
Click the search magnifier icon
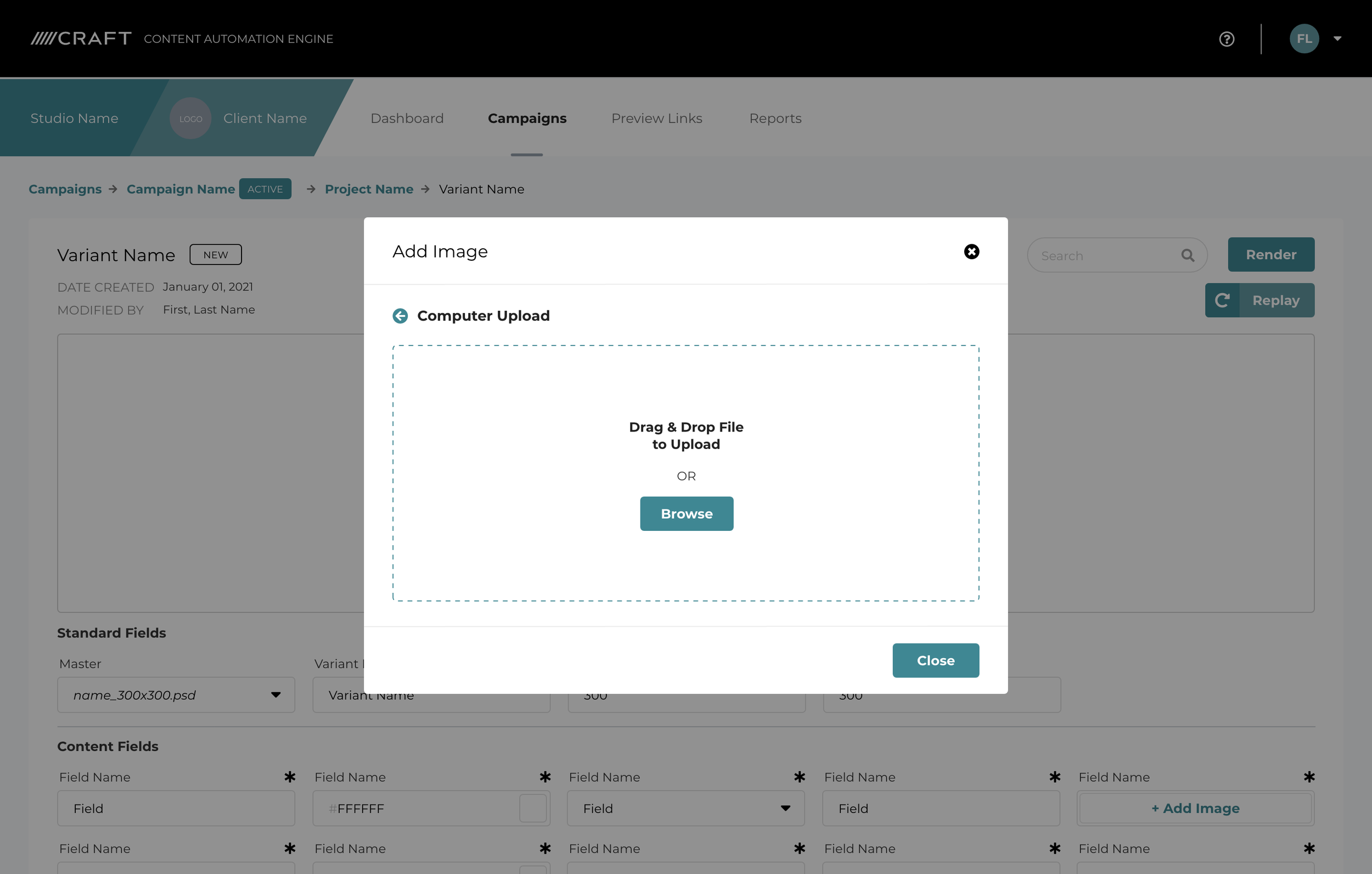1188,255
